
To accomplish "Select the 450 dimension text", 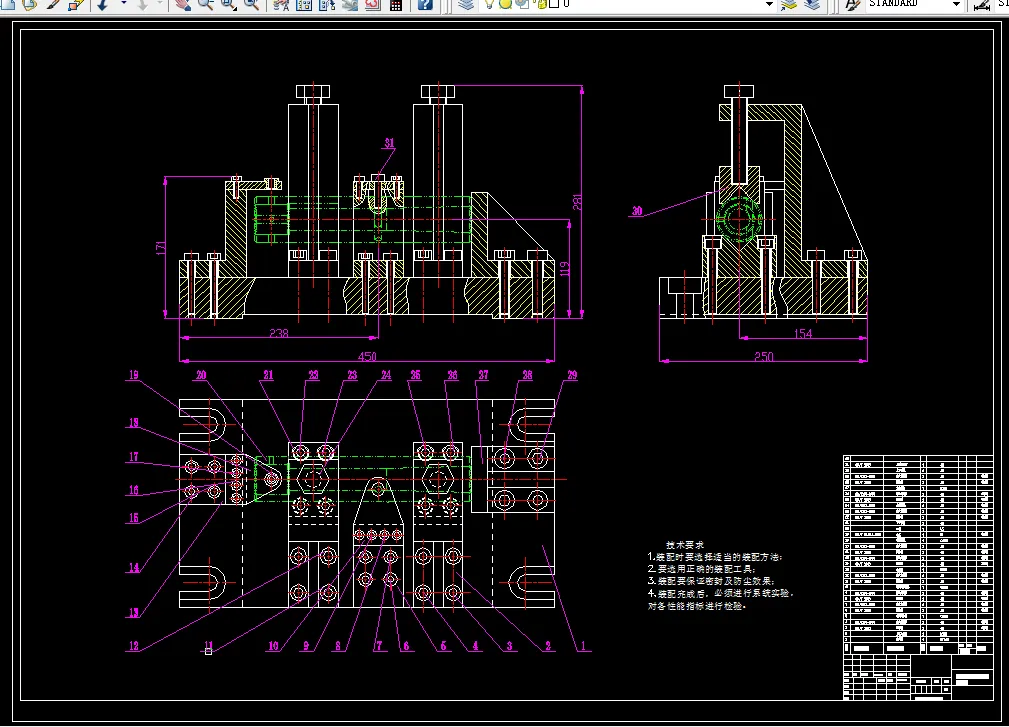I will (x=367, y=355).
